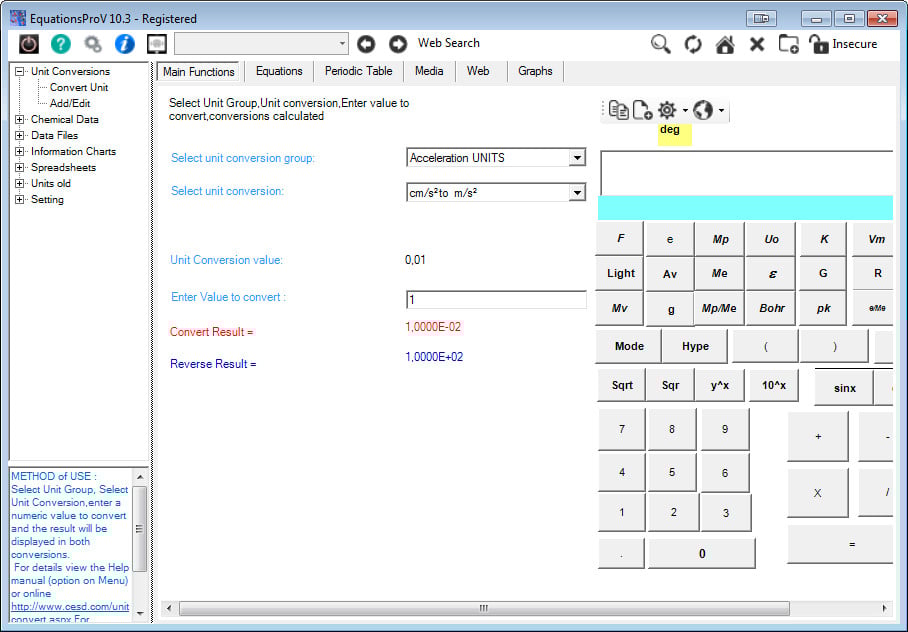Expand the Chemical Data tree node
Image resolution: width=908 pixels, height=632 pixels.
click(x=20, y=119)
